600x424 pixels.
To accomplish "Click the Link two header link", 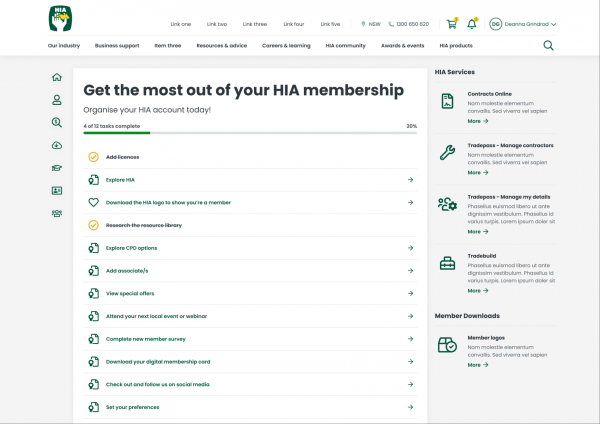I will [x=217, y=24].
